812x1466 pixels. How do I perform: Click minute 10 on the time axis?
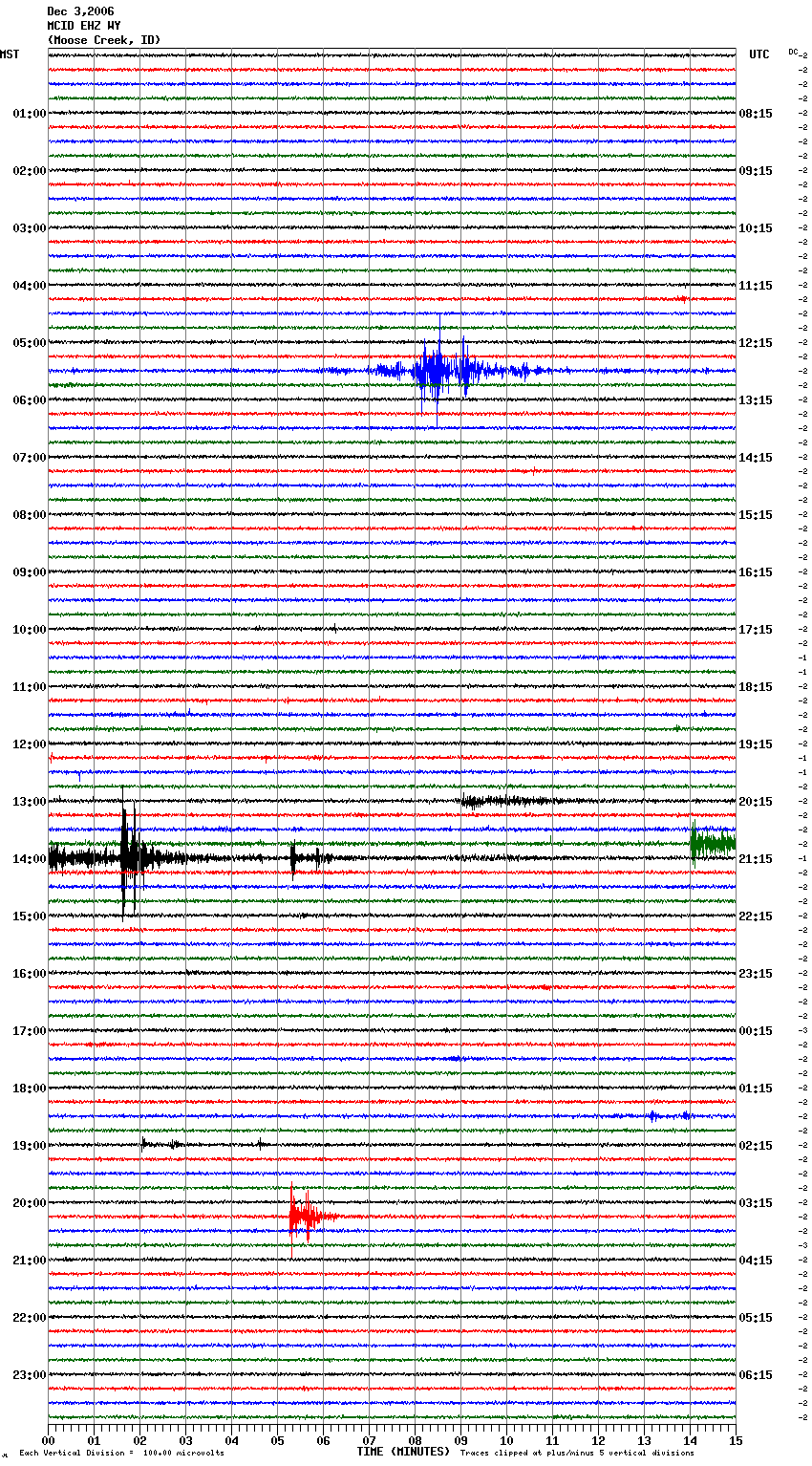(506, 1440)
